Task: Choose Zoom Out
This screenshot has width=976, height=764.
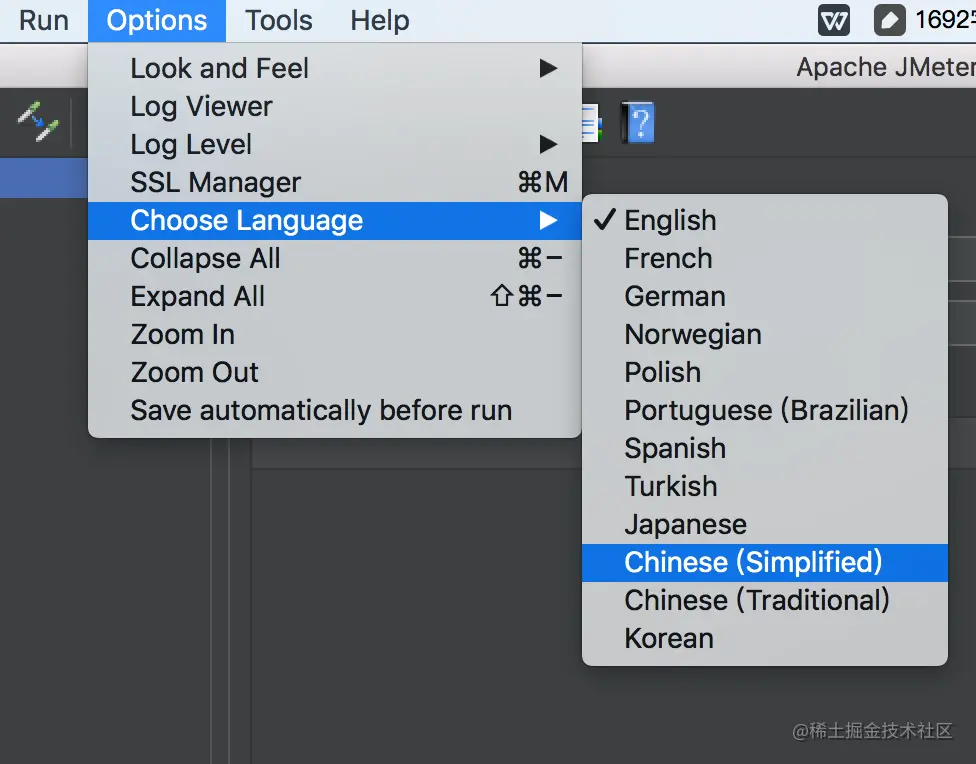Action: (335, 372)
